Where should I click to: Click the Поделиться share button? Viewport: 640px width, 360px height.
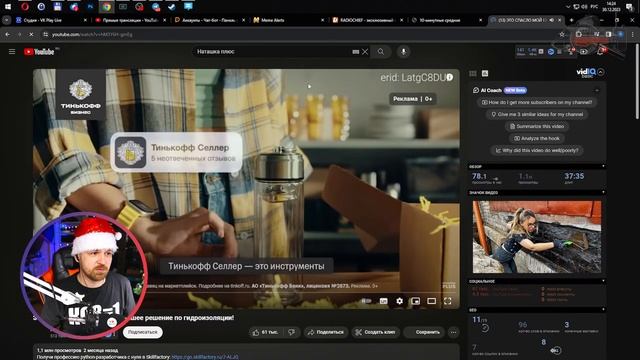[x=326, y=332]
